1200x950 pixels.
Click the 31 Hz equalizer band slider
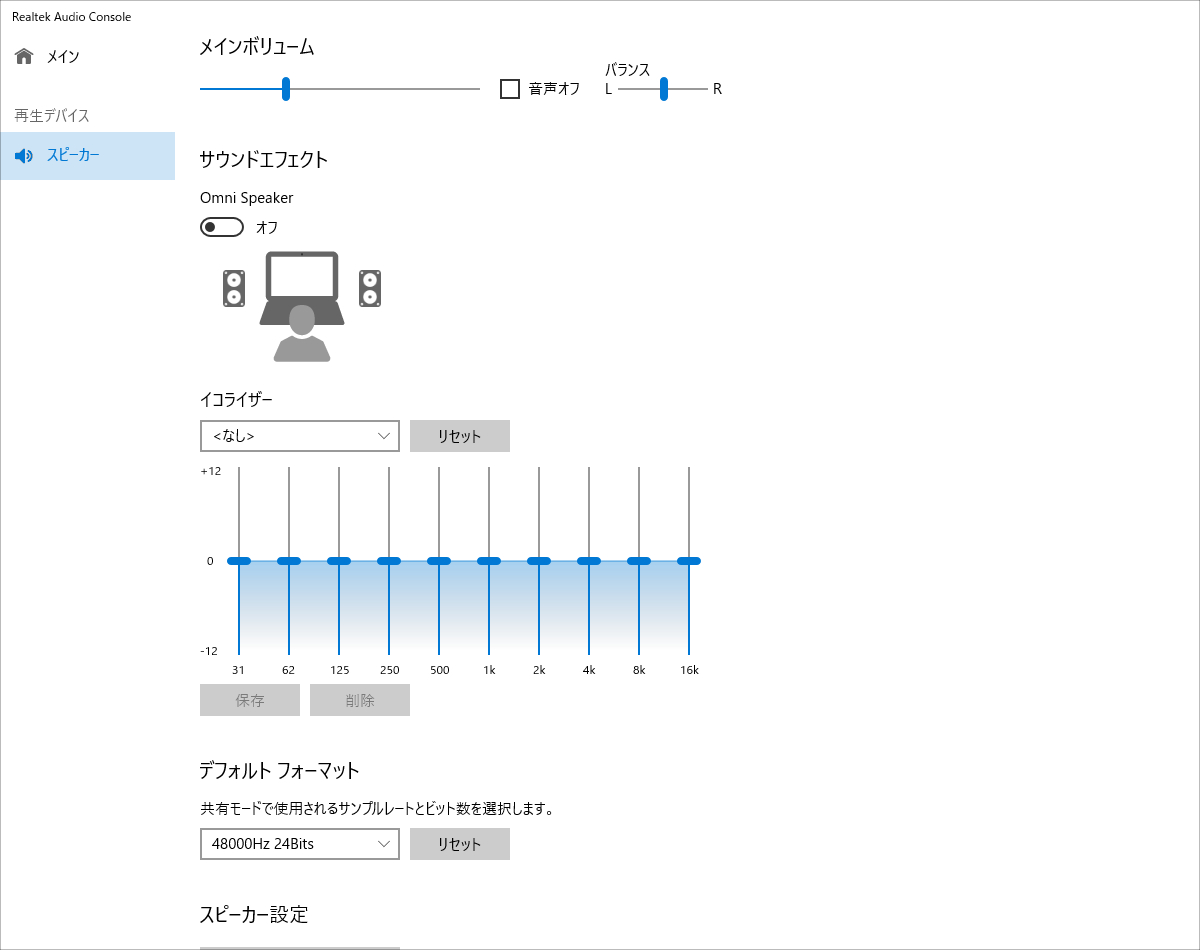(239, 561)
